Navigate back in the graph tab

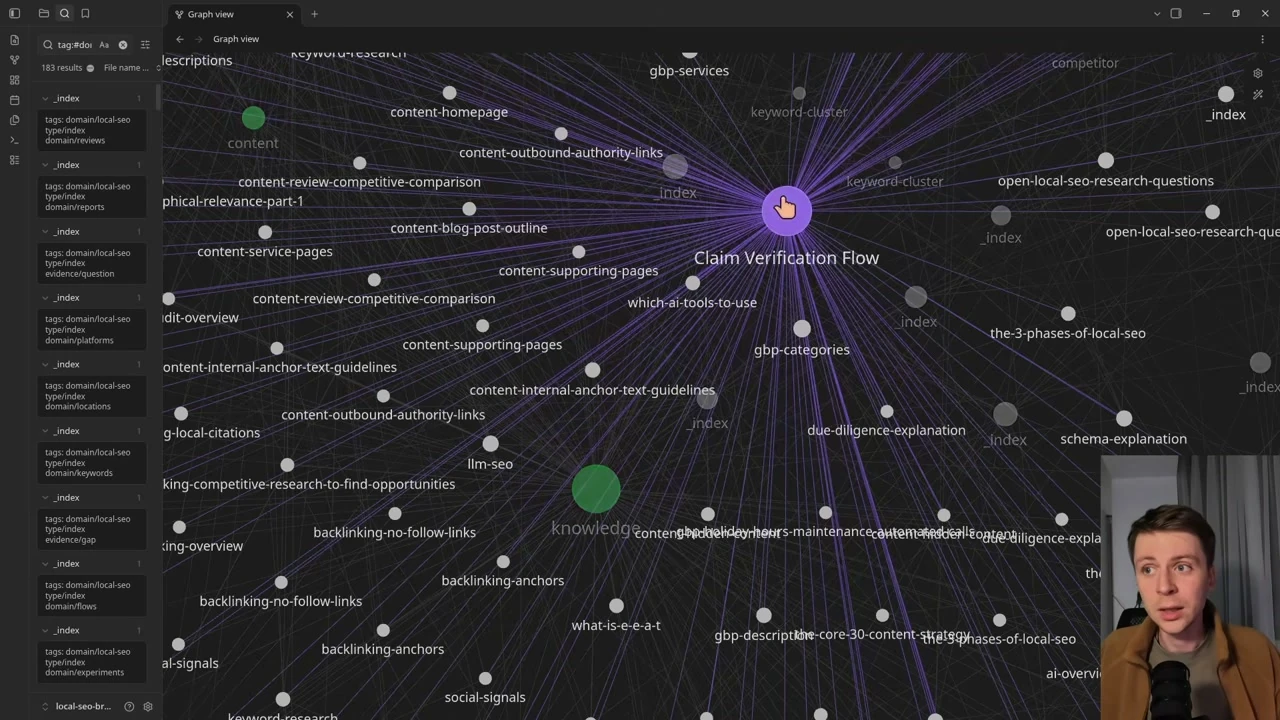[180, 39]
